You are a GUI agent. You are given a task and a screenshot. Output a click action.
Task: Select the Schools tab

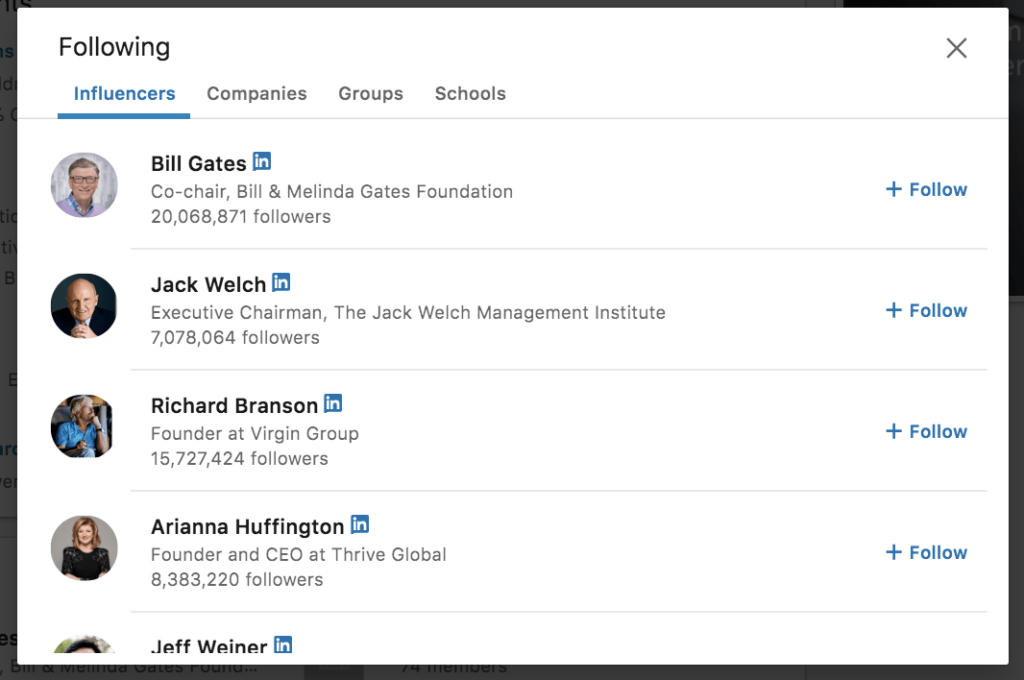point(470,93)
